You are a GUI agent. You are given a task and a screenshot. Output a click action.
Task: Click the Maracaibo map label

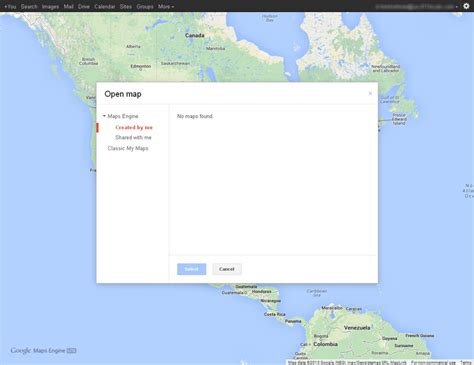tap(332, 308)
